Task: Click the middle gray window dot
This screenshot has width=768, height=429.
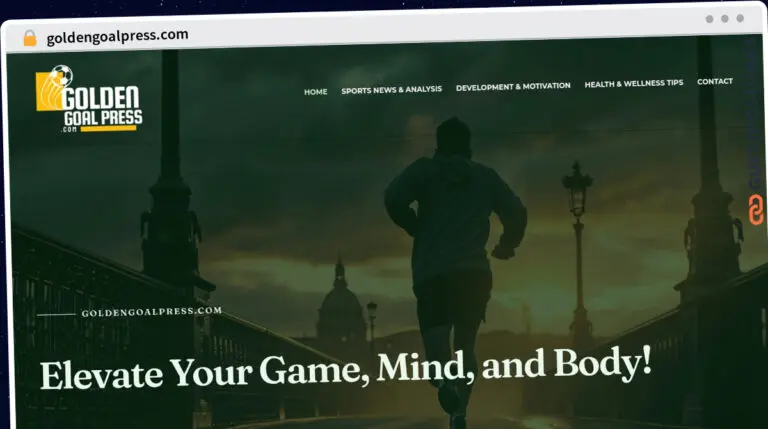Action: pyautogui.click(x=725, y=19)
